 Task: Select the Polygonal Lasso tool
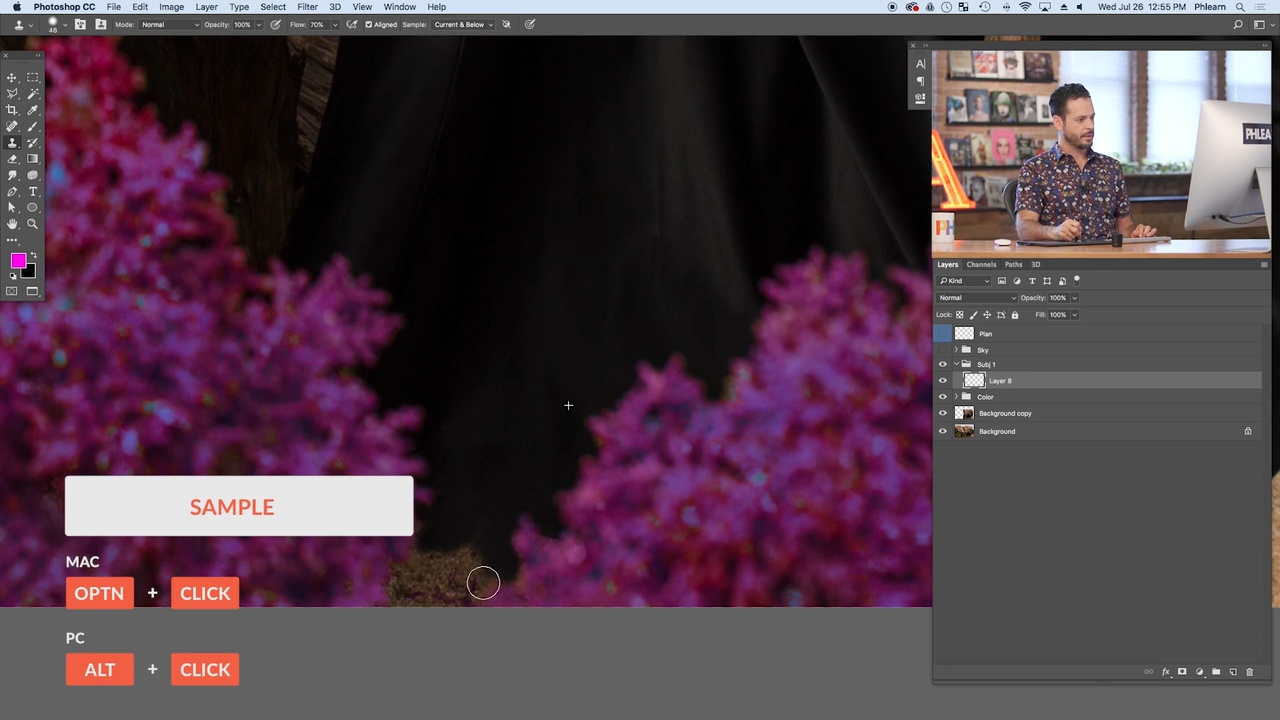(x=12, y=94)
